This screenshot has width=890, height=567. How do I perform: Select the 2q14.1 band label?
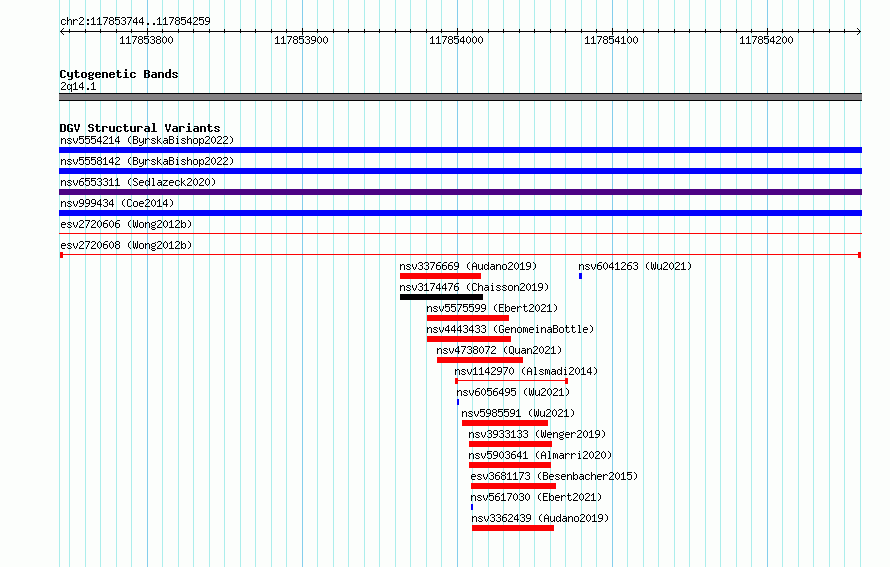point(78,86)
